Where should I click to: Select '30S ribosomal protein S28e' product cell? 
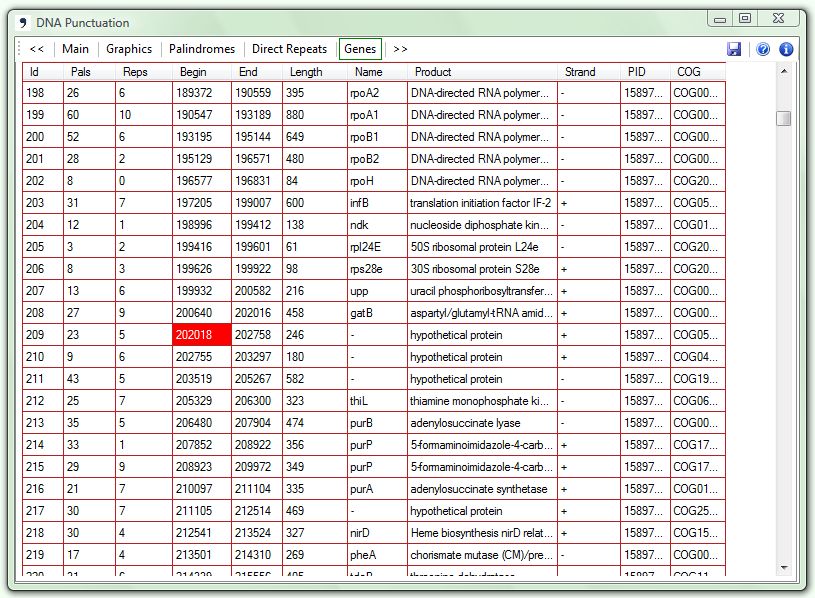(482, 269)
